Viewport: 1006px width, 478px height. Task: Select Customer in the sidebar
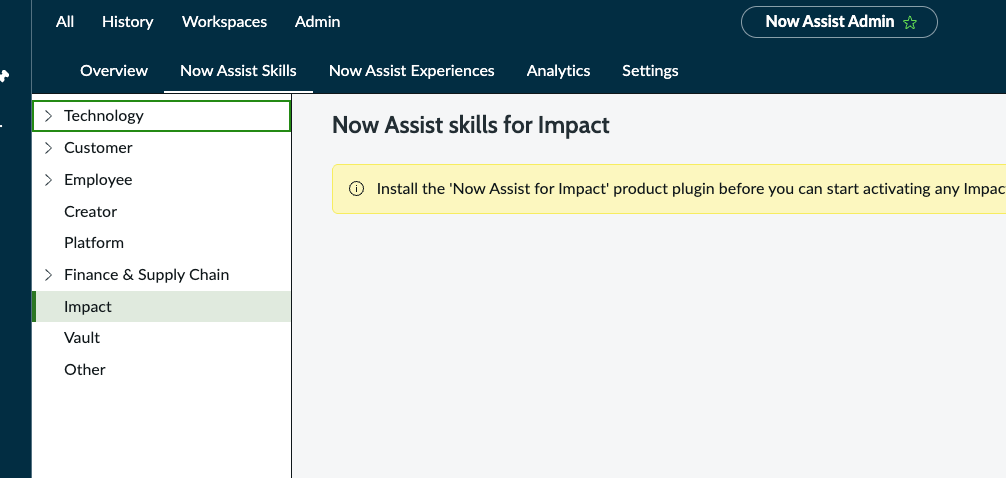(x=162, y=148)
